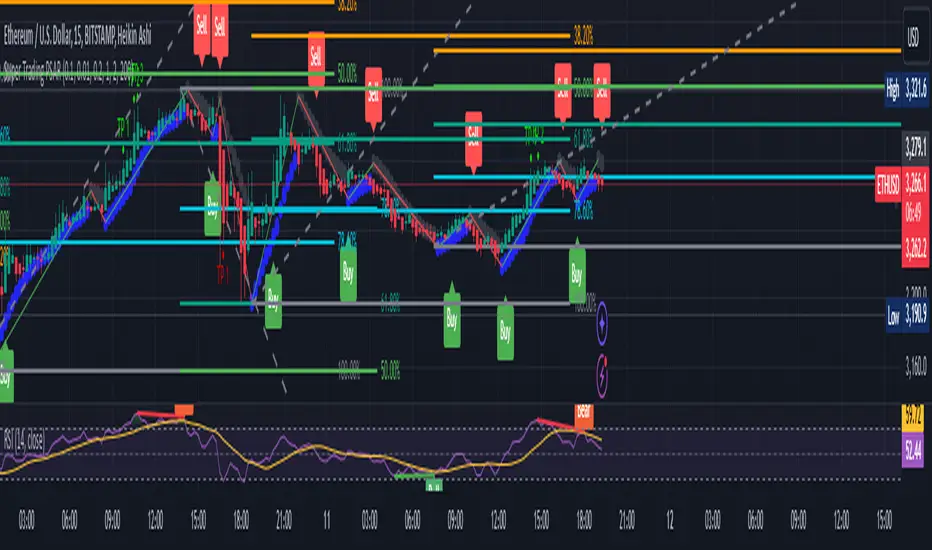Click the yellow 59.72 RSI value
The height and width of the screenshot is (550, 932).
[913, 416]
